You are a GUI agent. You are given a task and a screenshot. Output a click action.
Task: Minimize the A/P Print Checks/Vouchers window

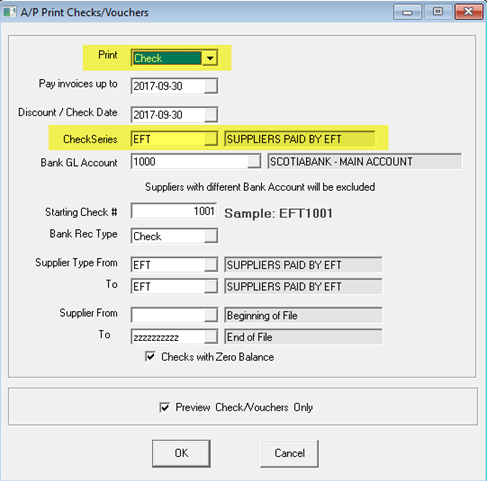click(407, 12)
